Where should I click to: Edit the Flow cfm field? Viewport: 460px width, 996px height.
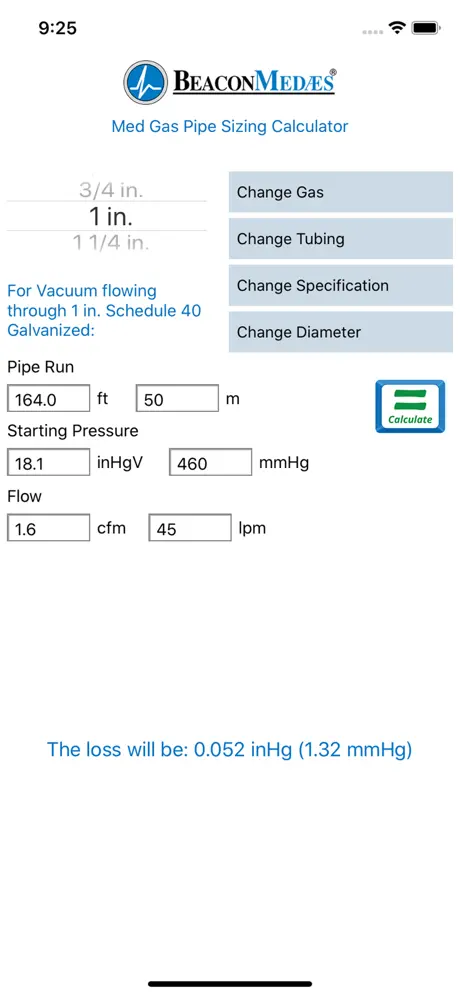click(x=49, y=528)
